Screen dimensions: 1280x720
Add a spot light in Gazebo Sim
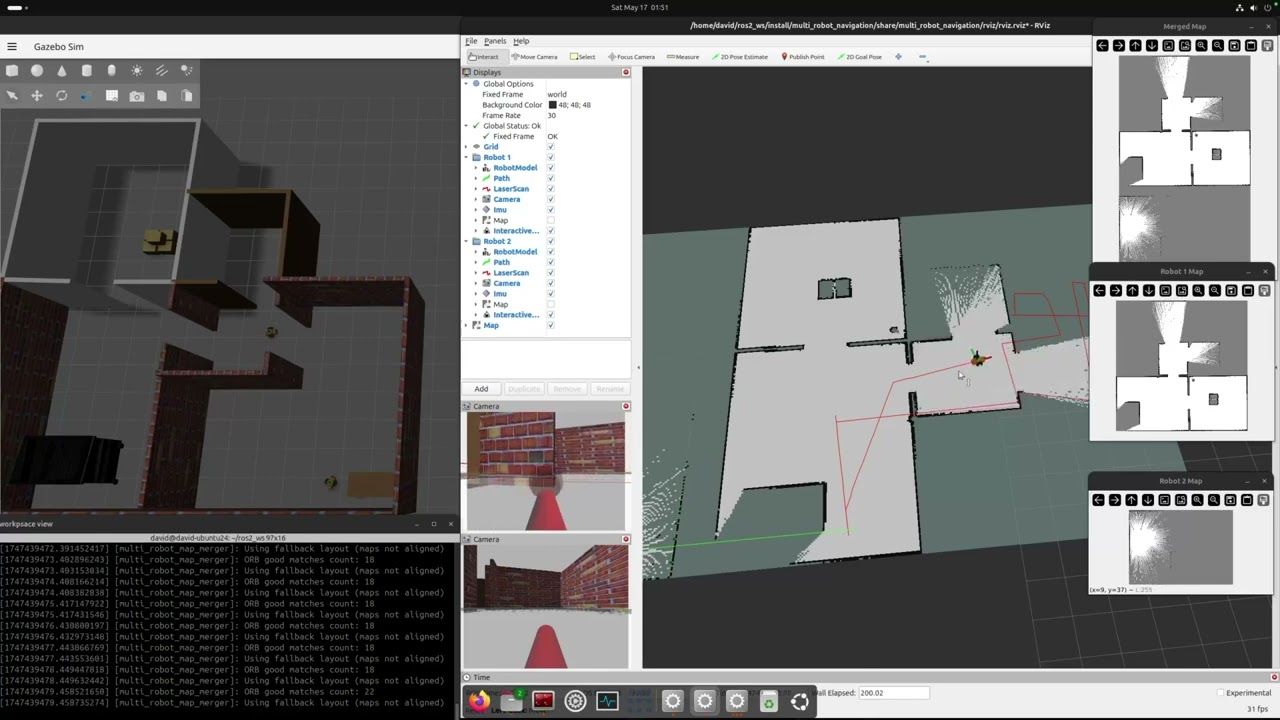click(187, 70)
